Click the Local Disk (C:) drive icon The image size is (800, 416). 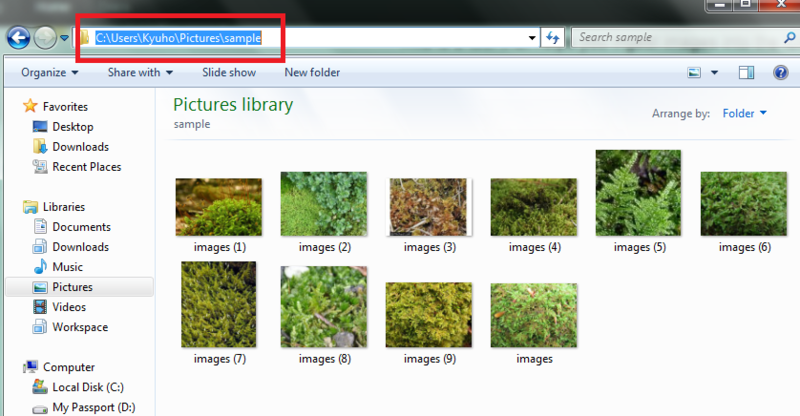pos(40,387)
